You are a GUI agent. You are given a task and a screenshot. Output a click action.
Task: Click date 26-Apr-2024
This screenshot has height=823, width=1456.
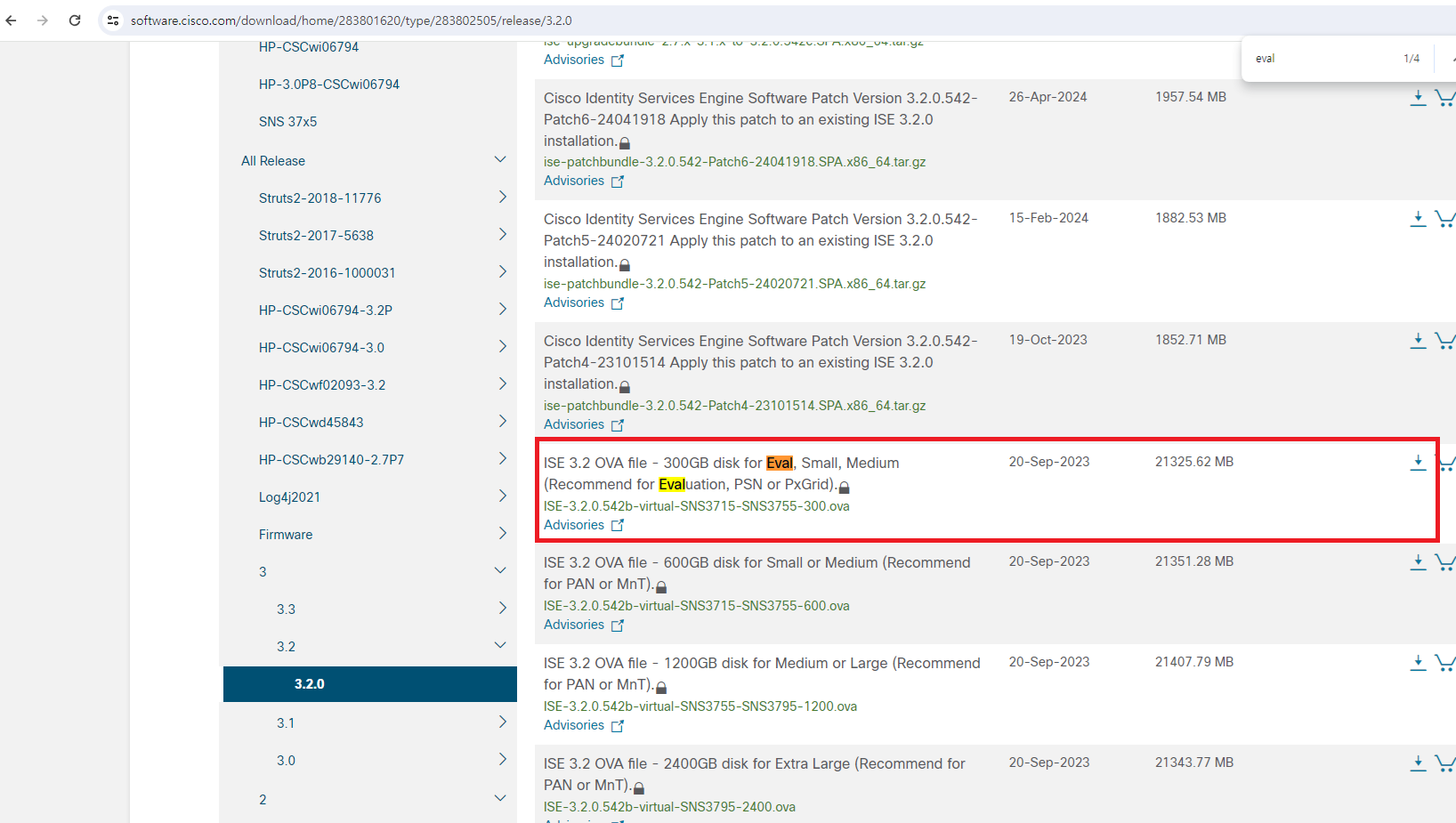pyautogui.click(x=1048, y=97)
